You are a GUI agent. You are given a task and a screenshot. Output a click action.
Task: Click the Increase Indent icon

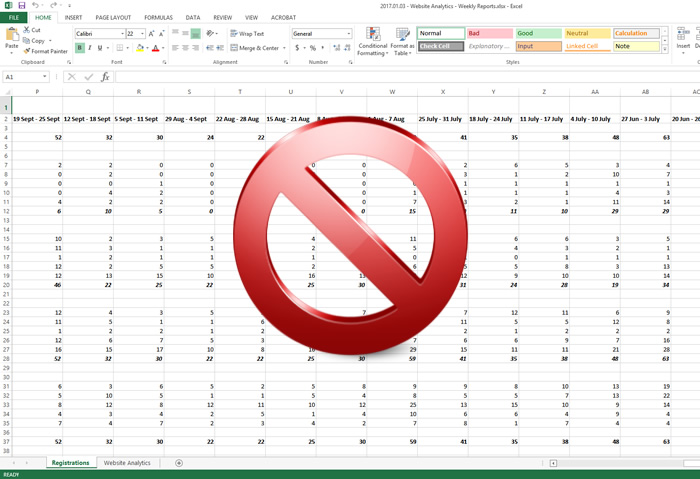(220, 48)
